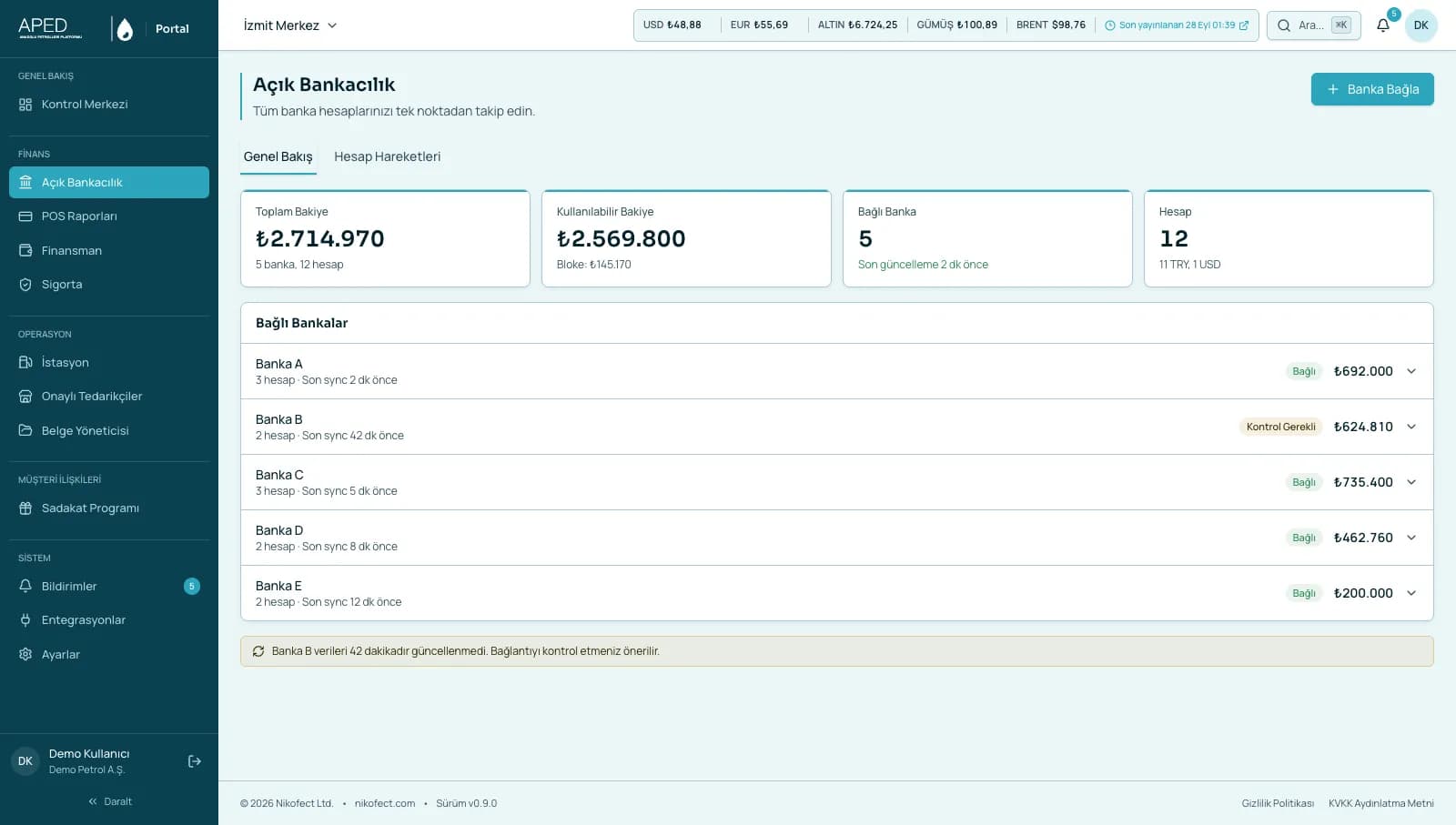Click the Sigorta shield icon
1456x825 pixels.
25,285
